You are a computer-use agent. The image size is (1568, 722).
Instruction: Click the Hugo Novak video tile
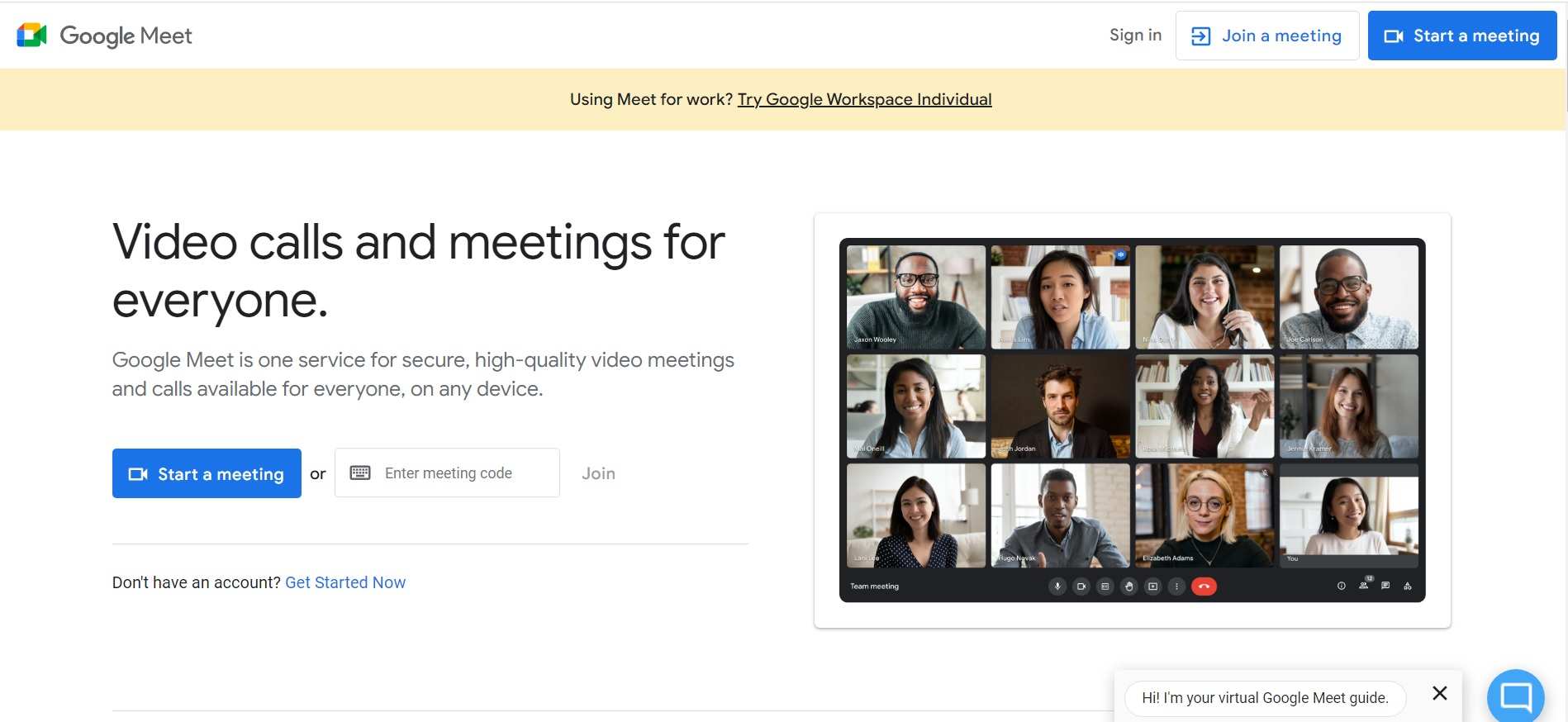[x=1061, y=515]
